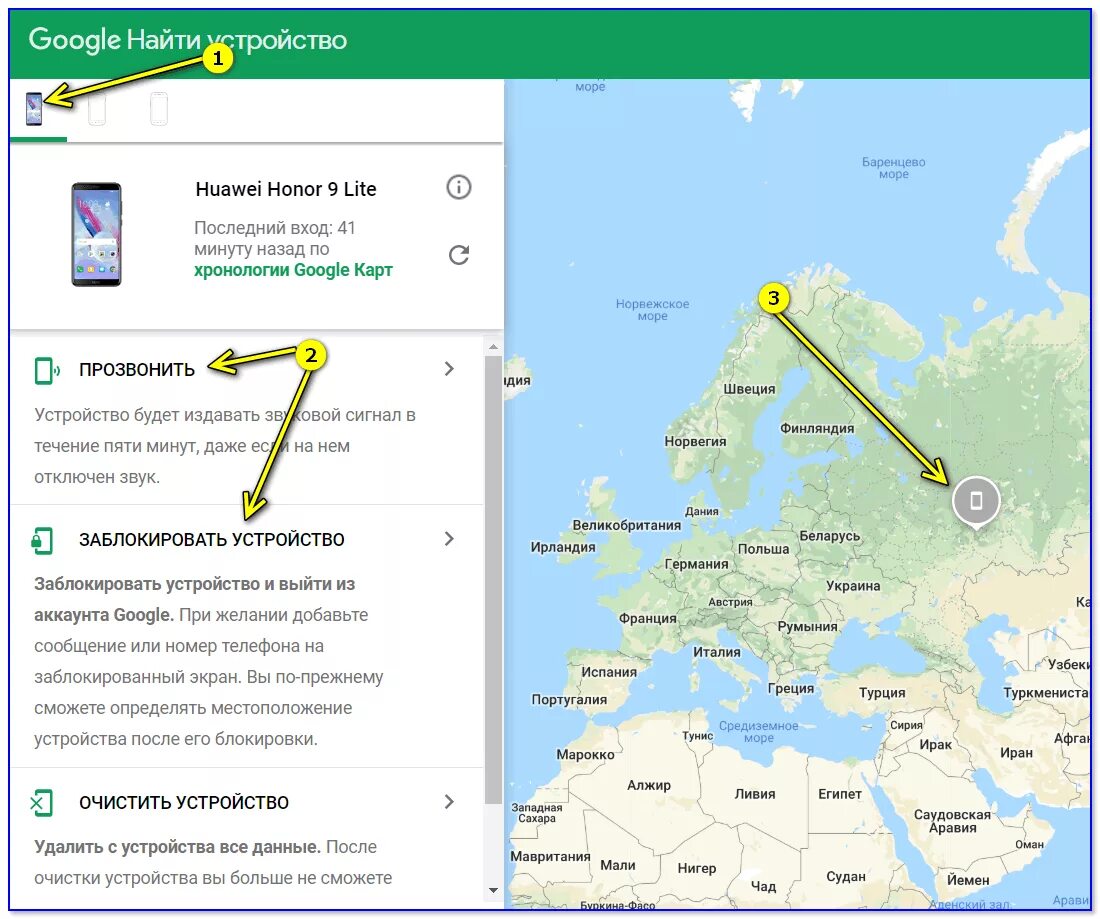
Task: Click 'Польша' label on the map
Action: tap(763, 549)
